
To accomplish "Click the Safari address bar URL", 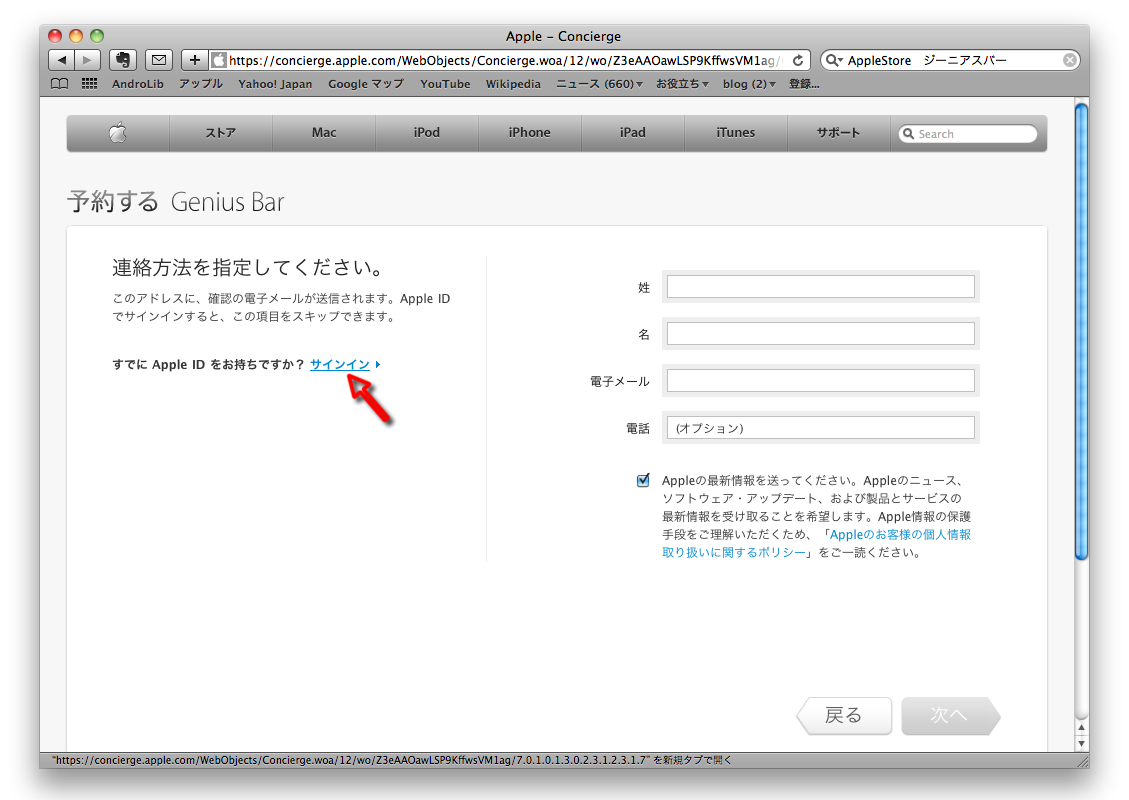I will (502, 60).
